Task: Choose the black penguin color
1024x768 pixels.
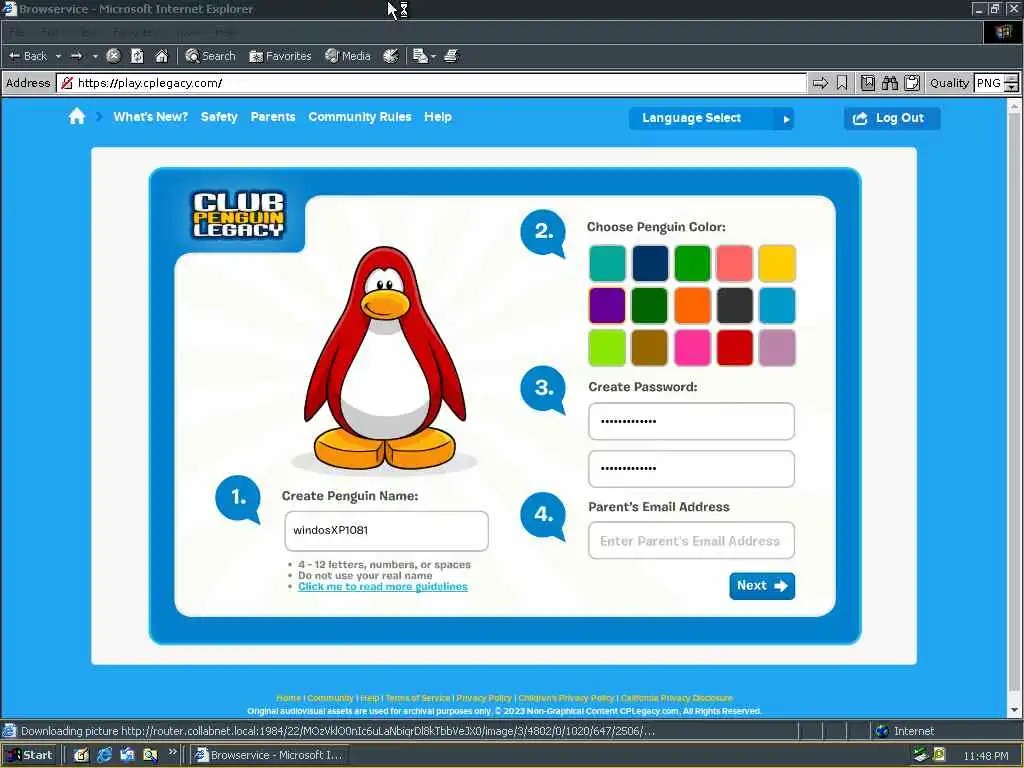Action: tap(735, 306)
